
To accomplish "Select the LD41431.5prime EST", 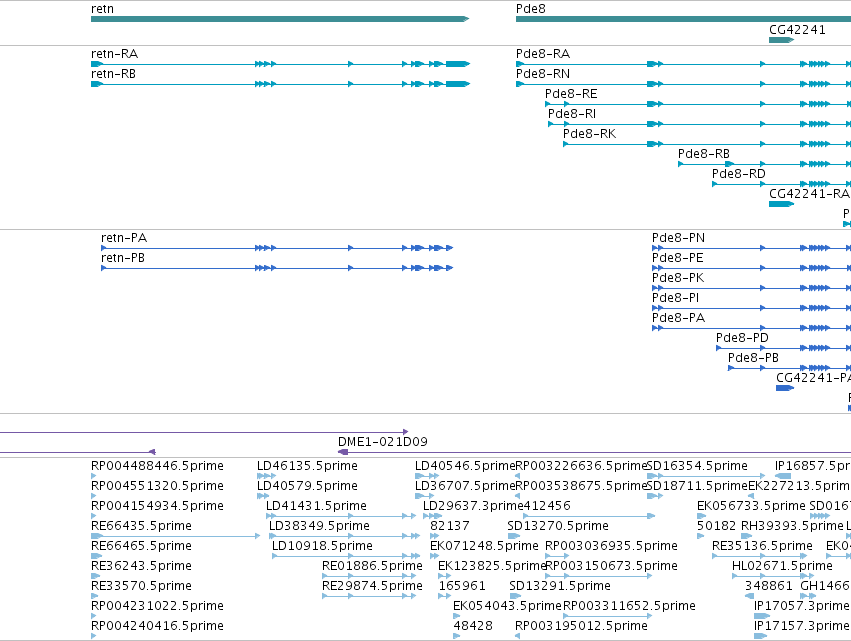I will click(x=340, y=516).
